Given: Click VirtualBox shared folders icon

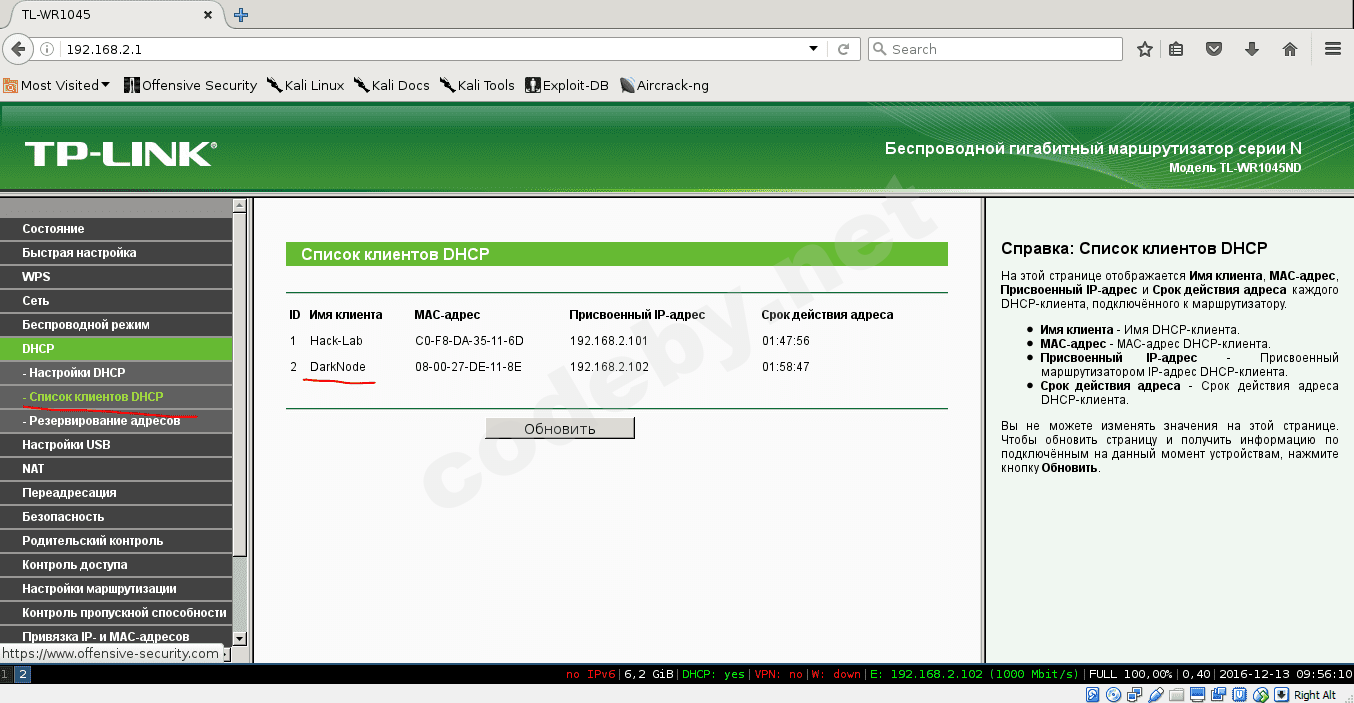Looking at the screenshot, I should 1177,694.
